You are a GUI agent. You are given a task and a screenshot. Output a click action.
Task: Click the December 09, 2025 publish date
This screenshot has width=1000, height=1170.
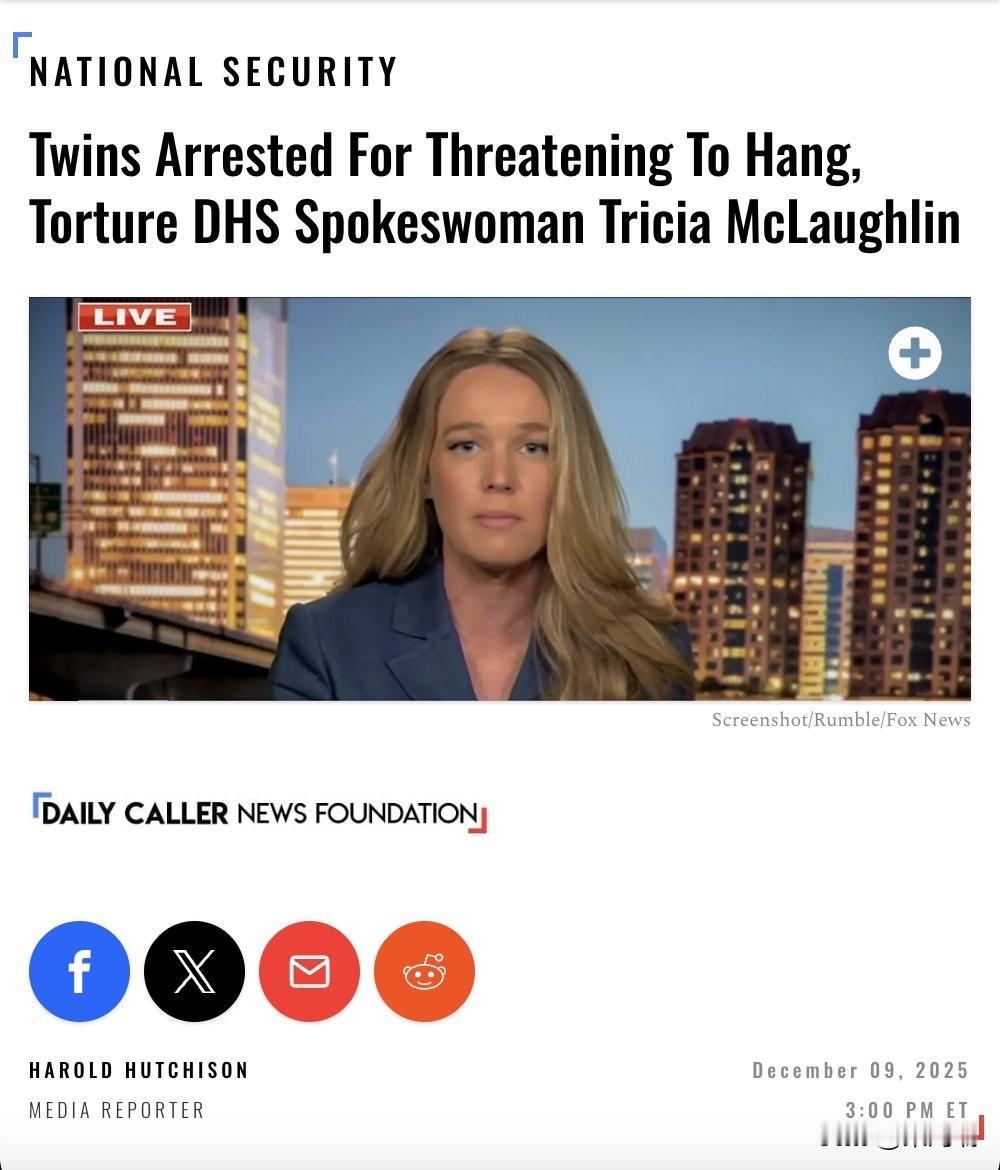click(x=860, y=1070)
